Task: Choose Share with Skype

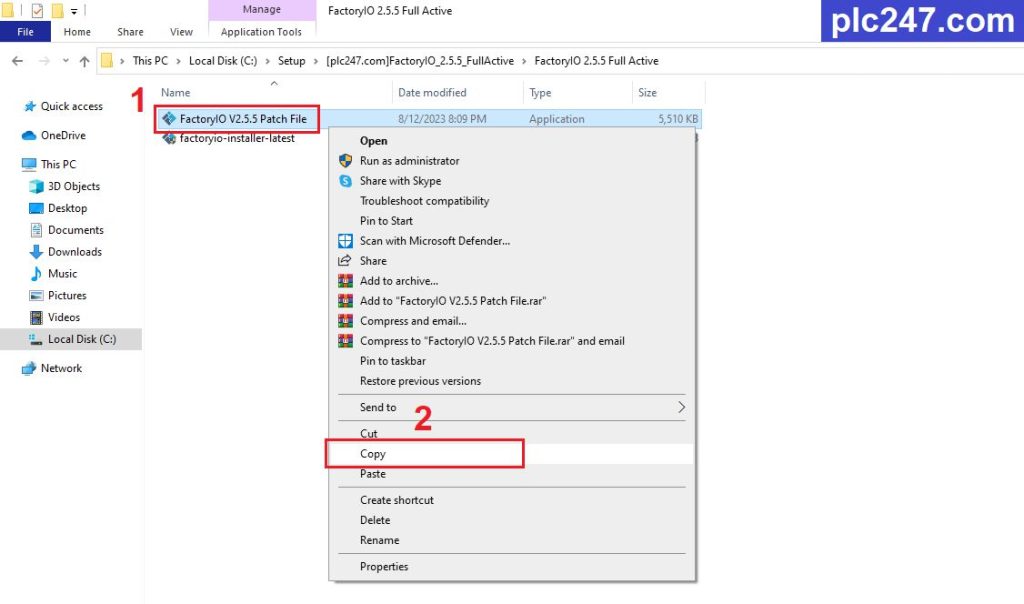Action: [512, 181]
